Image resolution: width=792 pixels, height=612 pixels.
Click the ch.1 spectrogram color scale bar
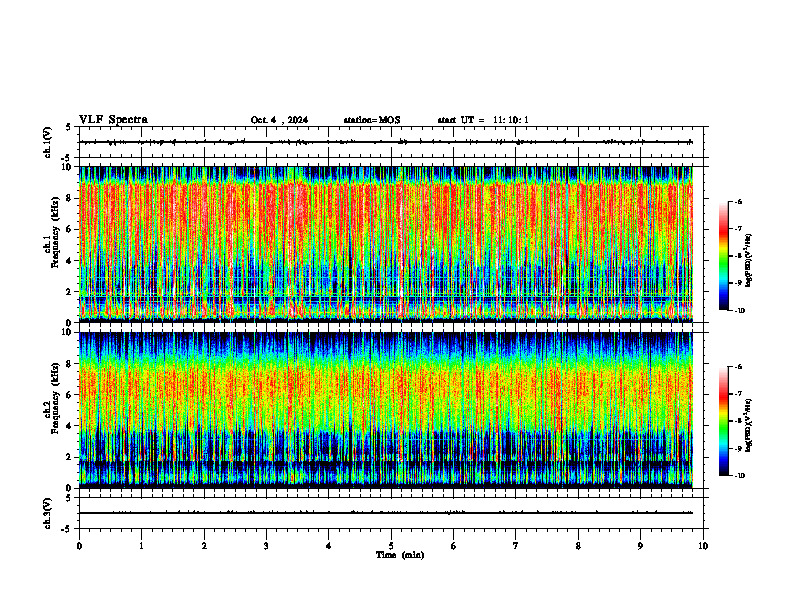click(723, 256)
